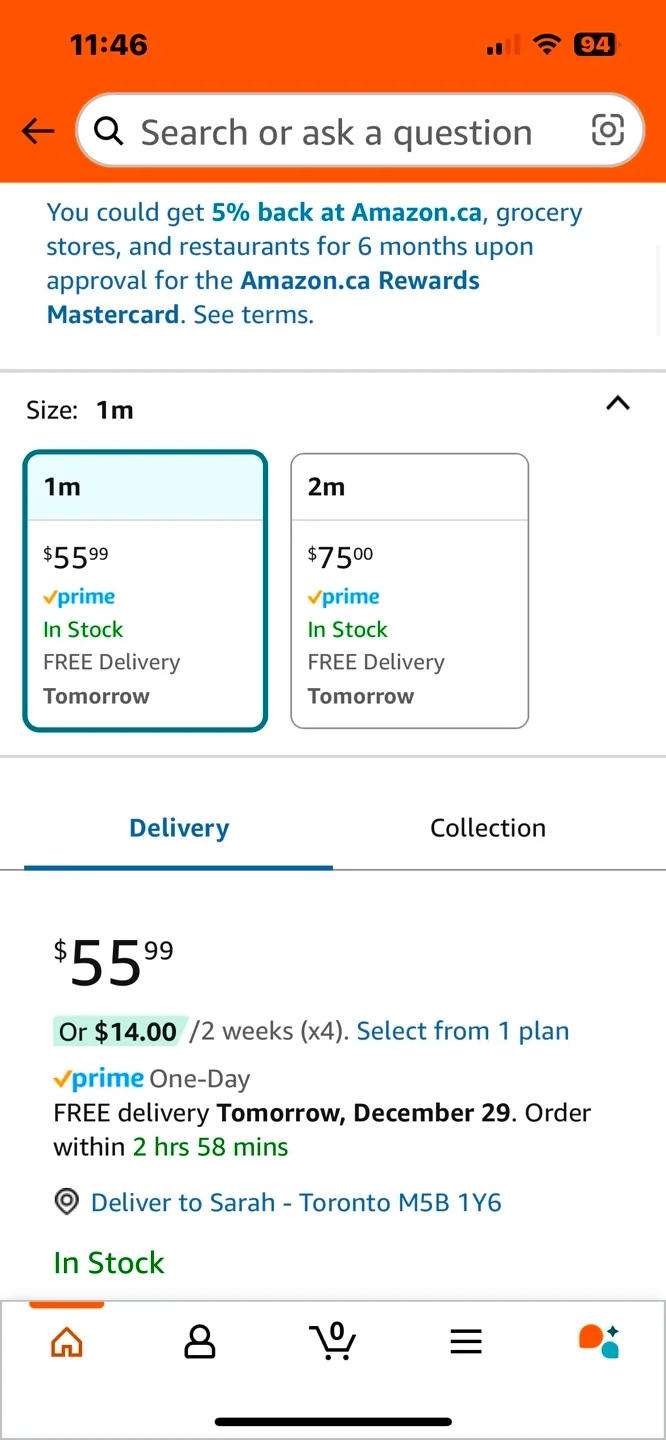This screenshot has width=666, height=1440.
Task: Select the 2m size option
Action: click(x=409, y=591)
